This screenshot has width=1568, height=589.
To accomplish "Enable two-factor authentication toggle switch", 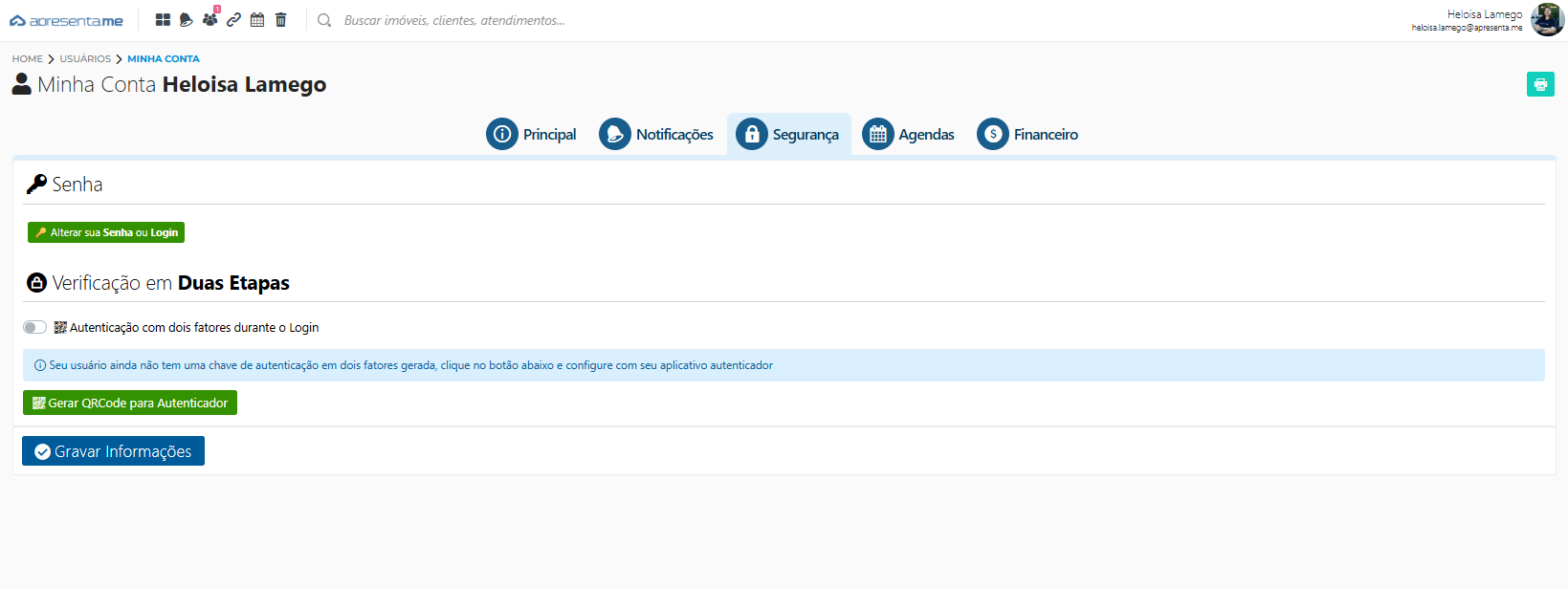I will tap(35, 327).
